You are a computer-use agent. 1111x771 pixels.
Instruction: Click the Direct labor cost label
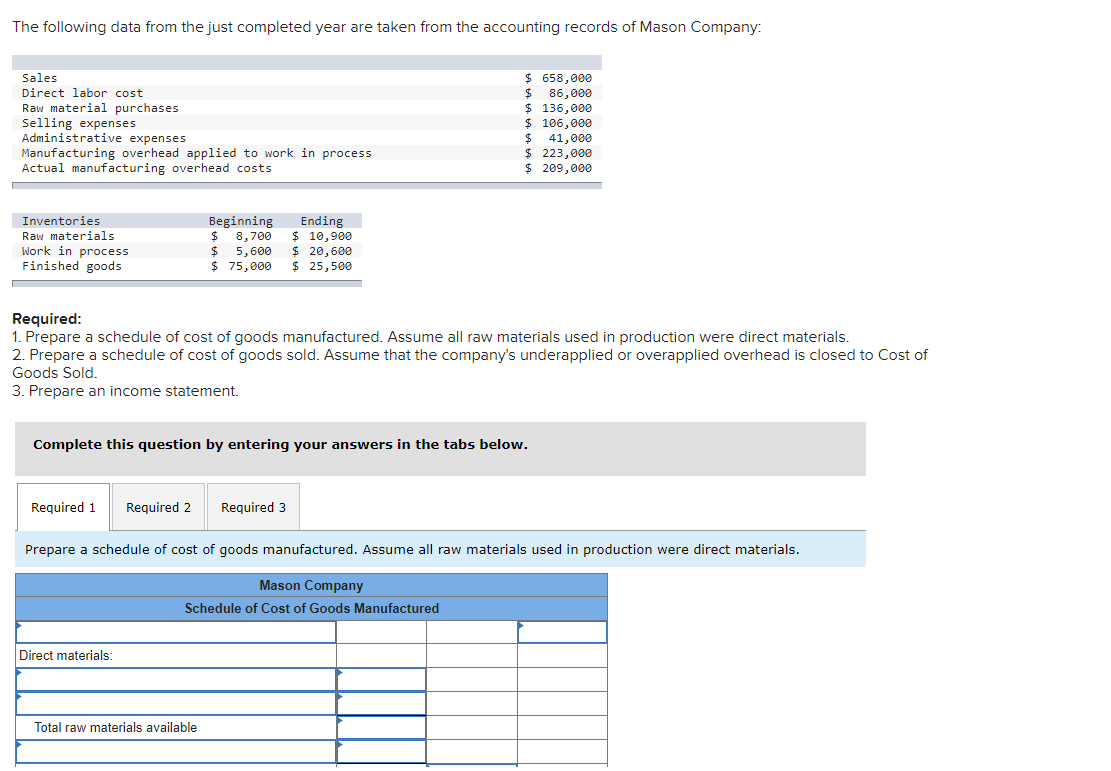click(82, 93)
